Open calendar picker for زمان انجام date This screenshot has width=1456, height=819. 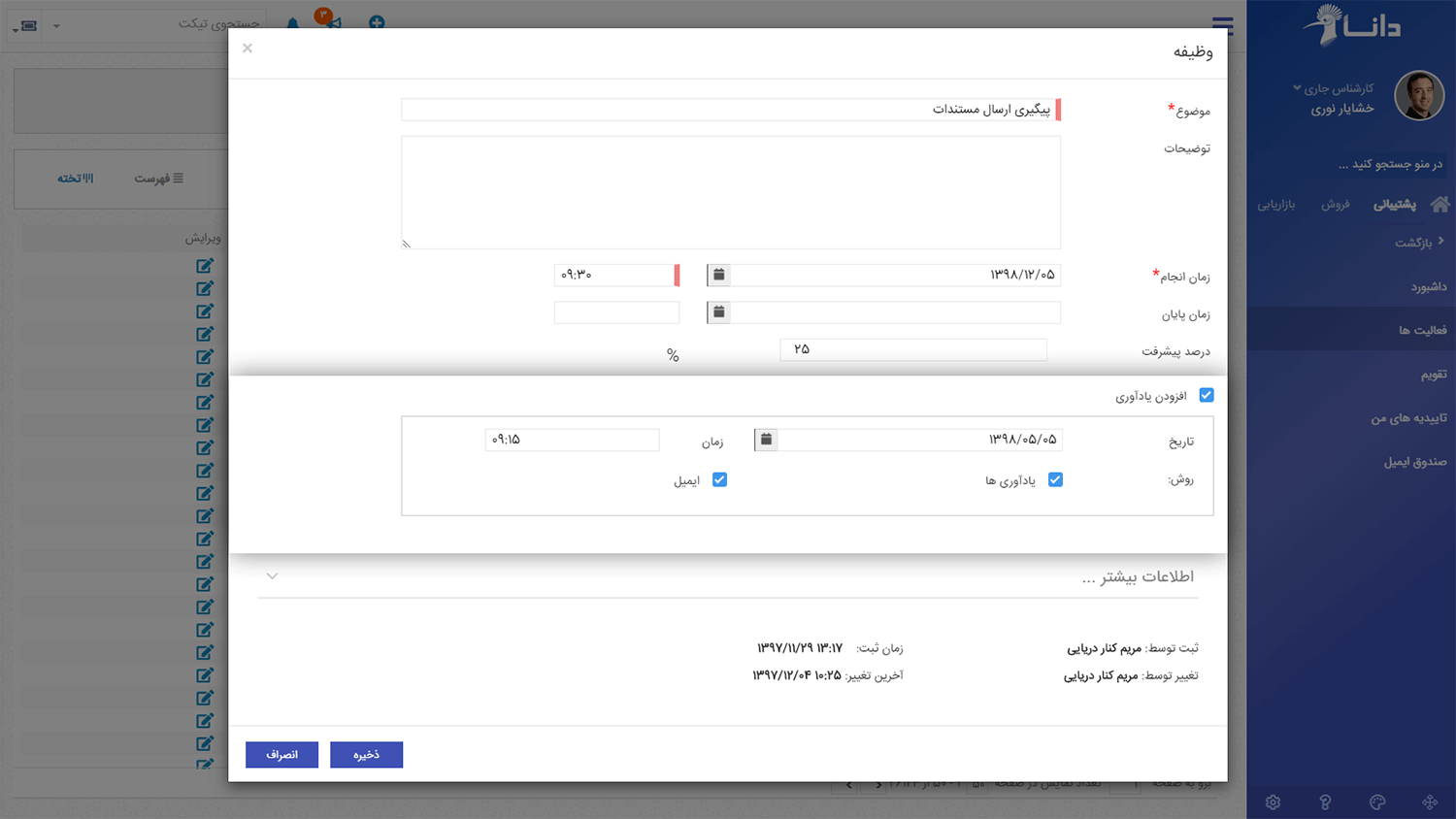pos(718,275)
